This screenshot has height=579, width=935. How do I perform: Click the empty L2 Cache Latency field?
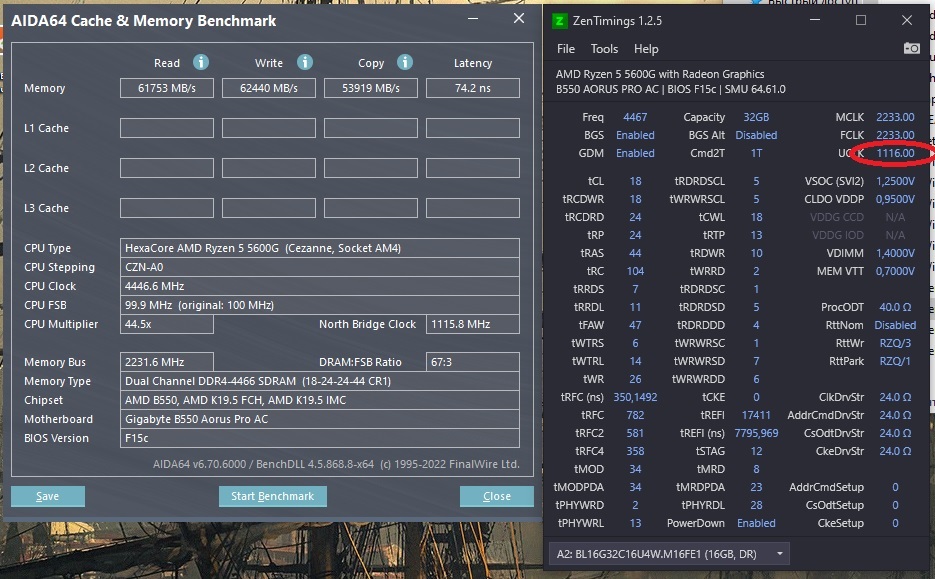point(473,168)
